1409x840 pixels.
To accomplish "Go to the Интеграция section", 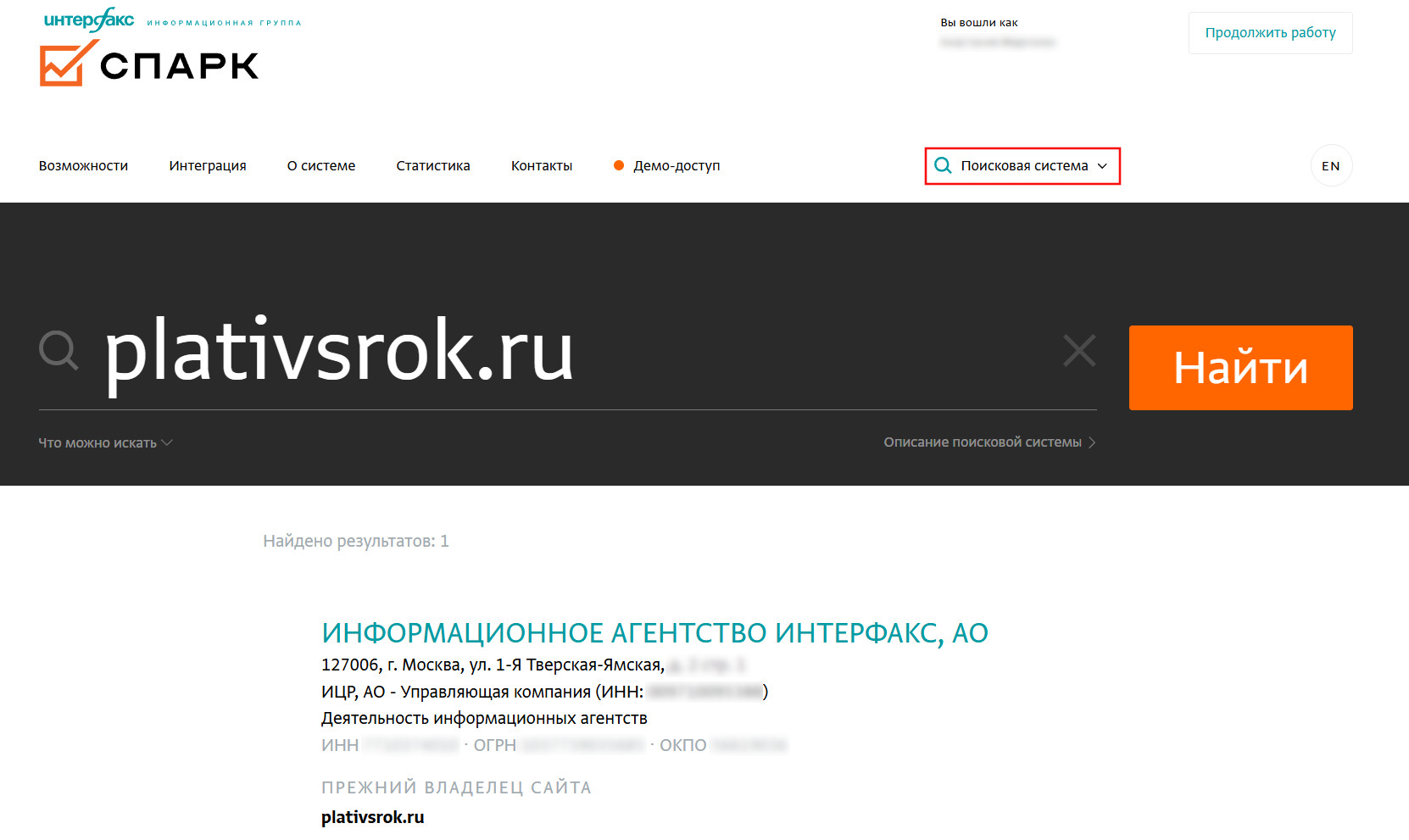I will pos(208,166).
